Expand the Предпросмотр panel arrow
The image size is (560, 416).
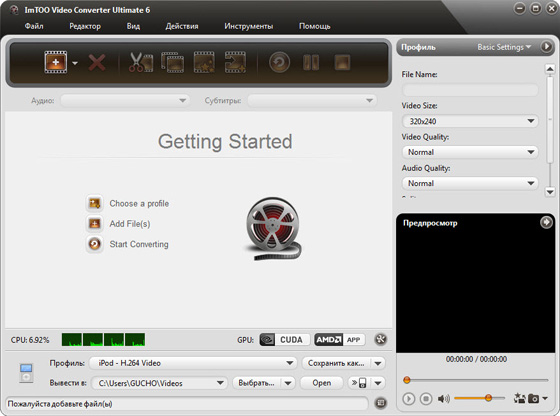(x=546, y=222)
